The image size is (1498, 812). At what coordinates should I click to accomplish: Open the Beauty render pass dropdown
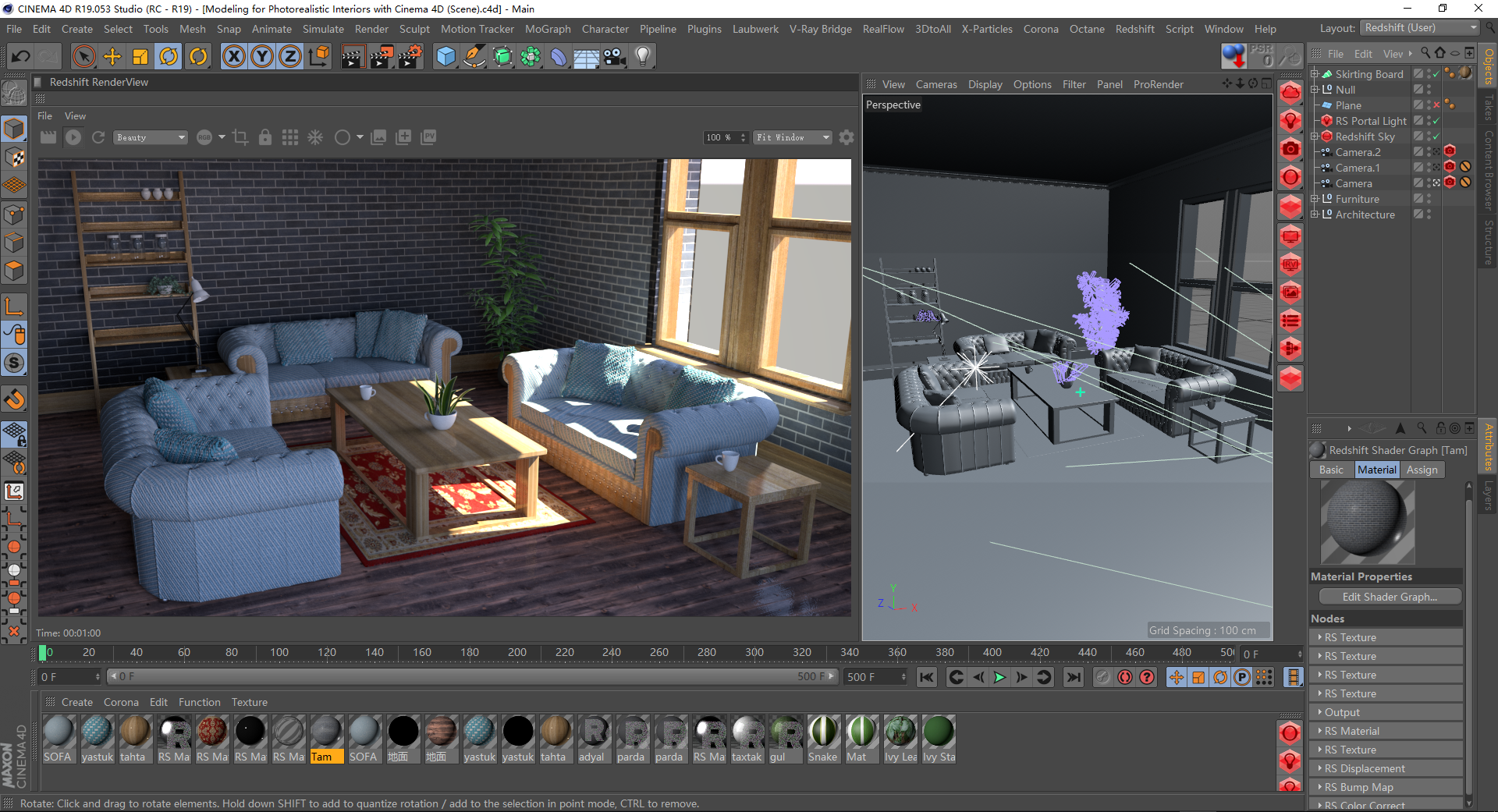point(150,137)
